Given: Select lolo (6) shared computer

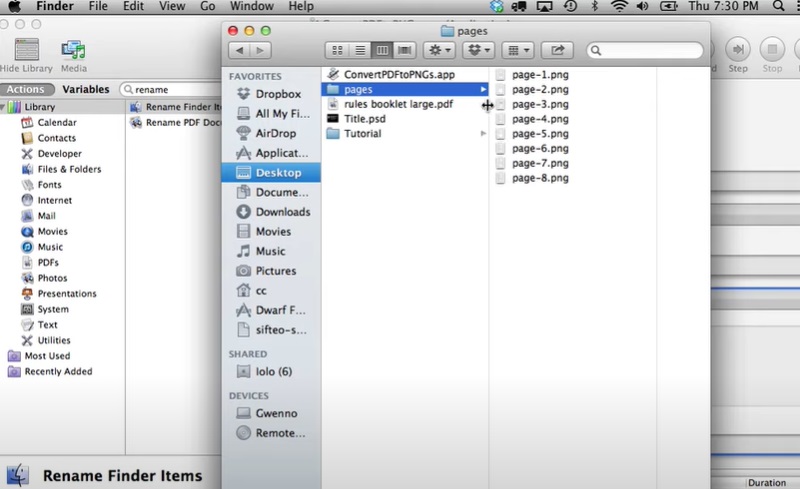Looking at the screenshot, I should click(271, 372).
